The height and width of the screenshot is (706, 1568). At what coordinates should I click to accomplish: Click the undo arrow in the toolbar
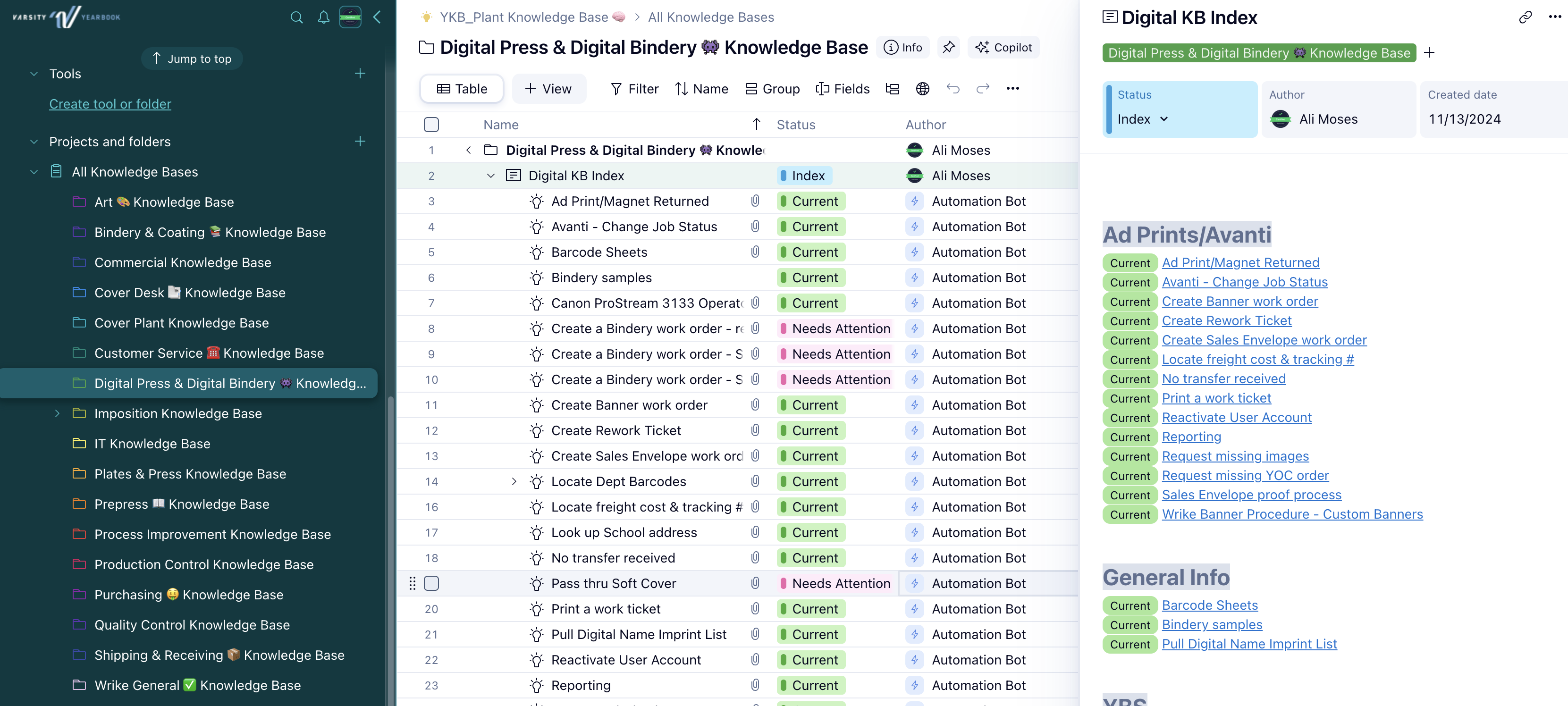click(953, 89)
